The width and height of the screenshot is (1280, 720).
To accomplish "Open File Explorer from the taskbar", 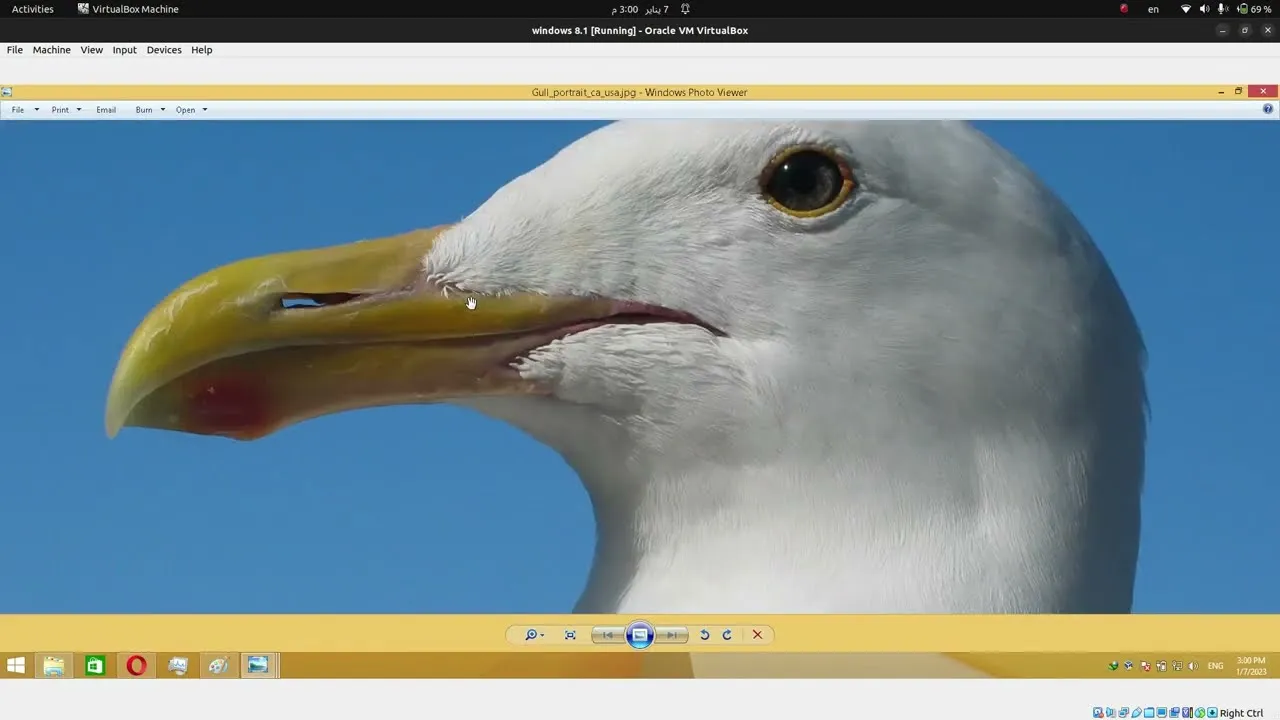I will [x=53, y=665].
